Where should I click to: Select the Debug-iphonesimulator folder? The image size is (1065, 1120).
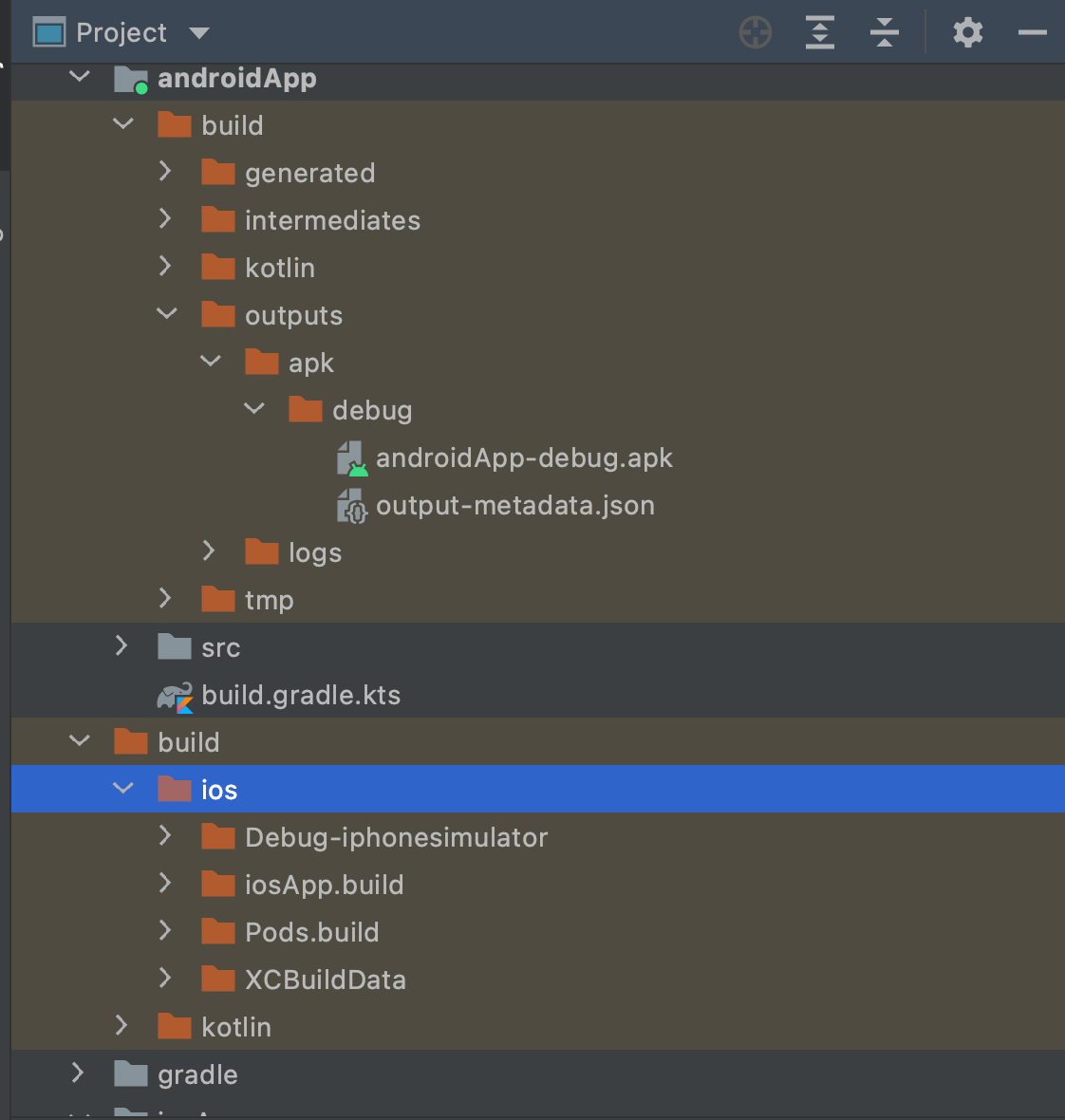396,836
